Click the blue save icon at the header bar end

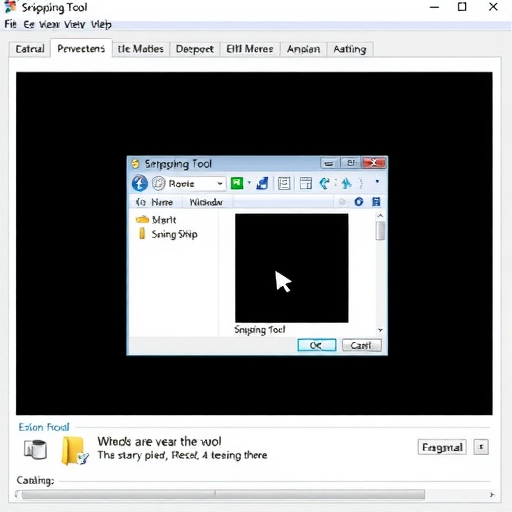[376, 202]
